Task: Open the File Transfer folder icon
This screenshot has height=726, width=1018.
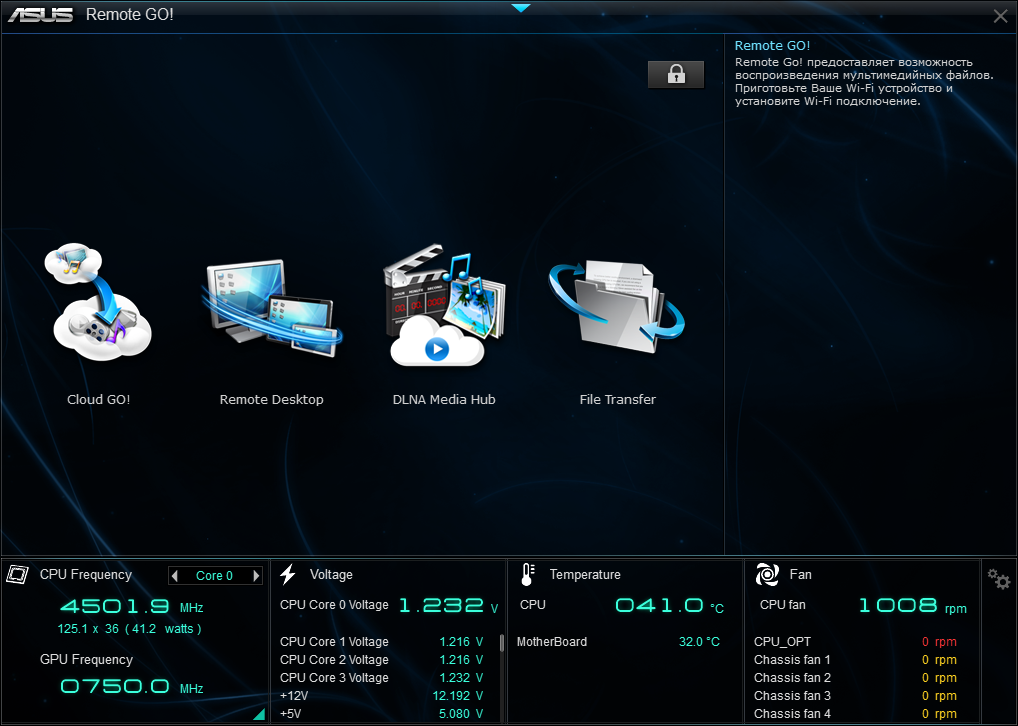Action: click(x=617, y=305)
